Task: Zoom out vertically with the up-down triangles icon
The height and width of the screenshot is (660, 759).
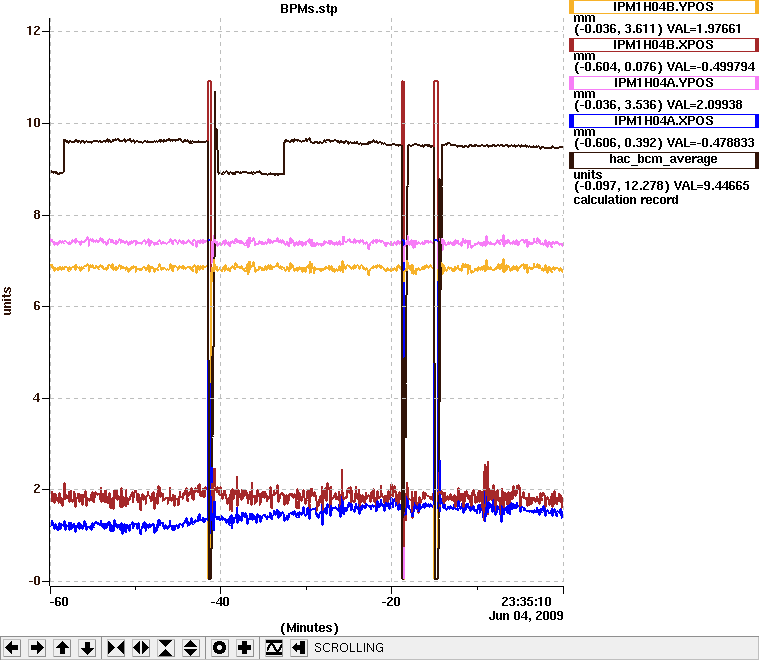Action: (x=191, y=647)
